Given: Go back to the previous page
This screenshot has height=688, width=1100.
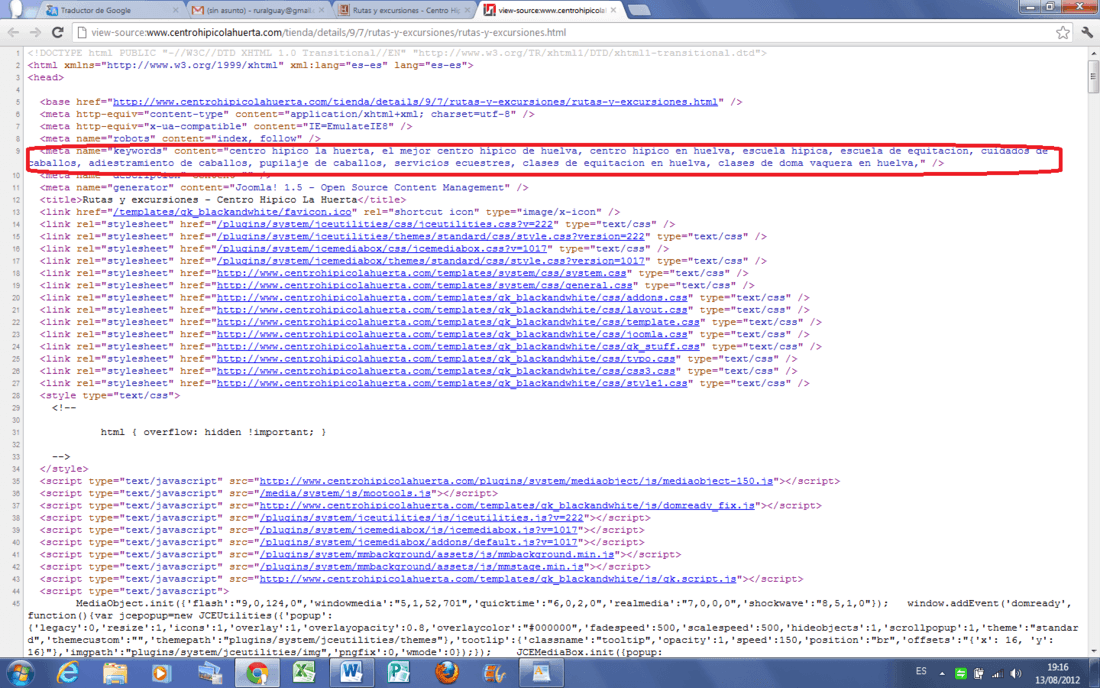Looking at the screenshot, I should click(13, 32).
